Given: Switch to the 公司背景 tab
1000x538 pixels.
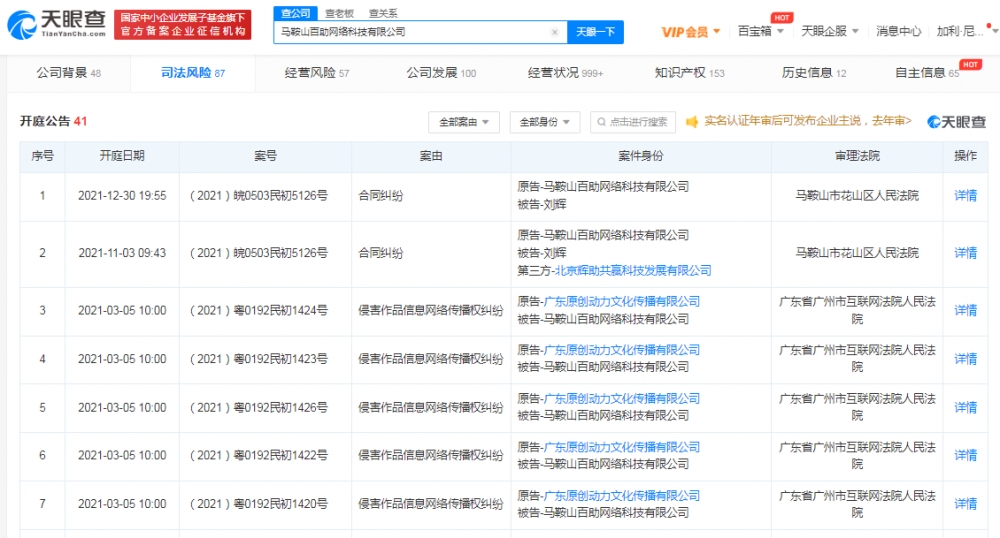Looking at the screenshot, I should point(68,73).
